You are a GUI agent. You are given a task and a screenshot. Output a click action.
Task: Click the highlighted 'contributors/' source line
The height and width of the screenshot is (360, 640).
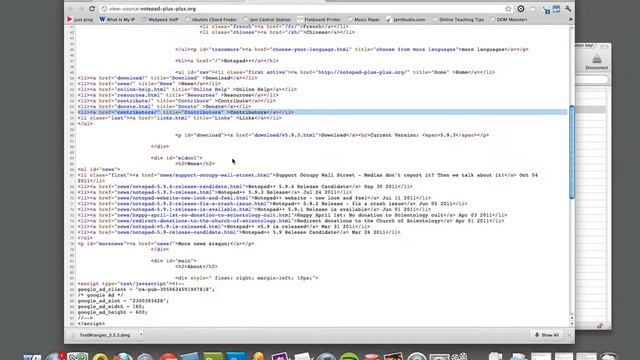coord(322,112)
